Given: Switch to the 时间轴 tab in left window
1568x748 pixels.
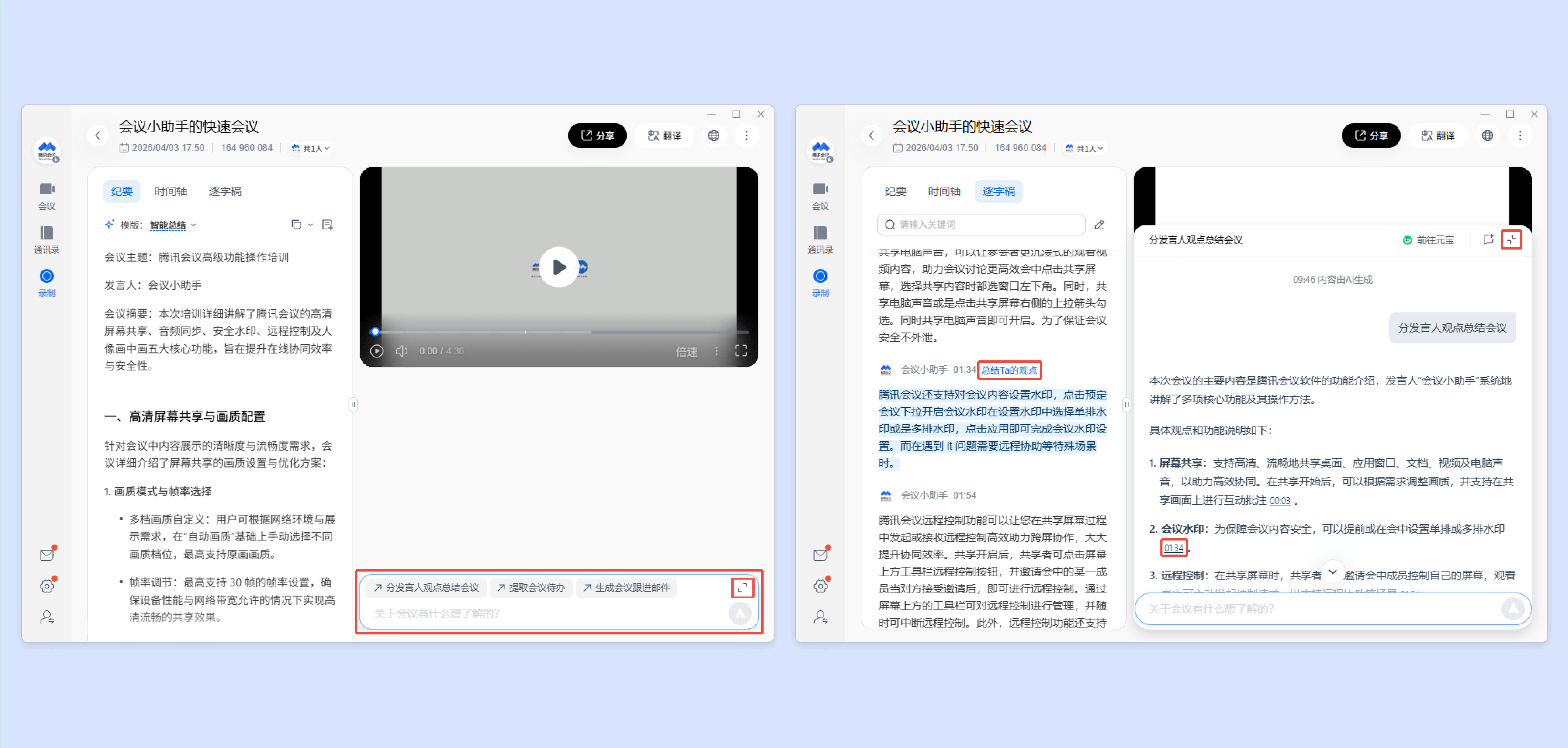Looking at the screenshot, I should click(170, 191).
